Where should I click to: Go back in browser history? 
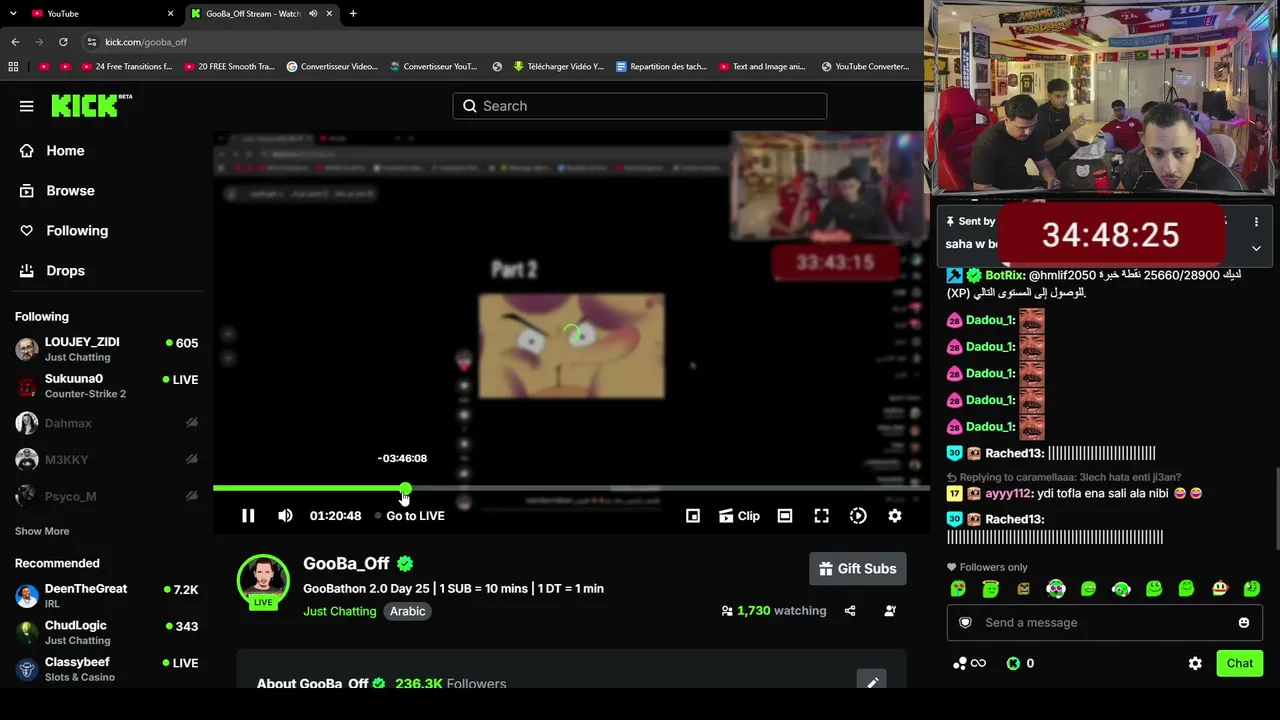[x=15, y=42]
